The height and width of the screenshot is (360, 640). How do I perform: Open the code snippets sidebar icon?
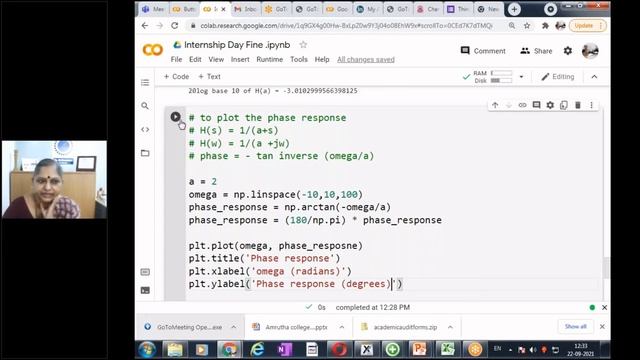coord(145,130)
